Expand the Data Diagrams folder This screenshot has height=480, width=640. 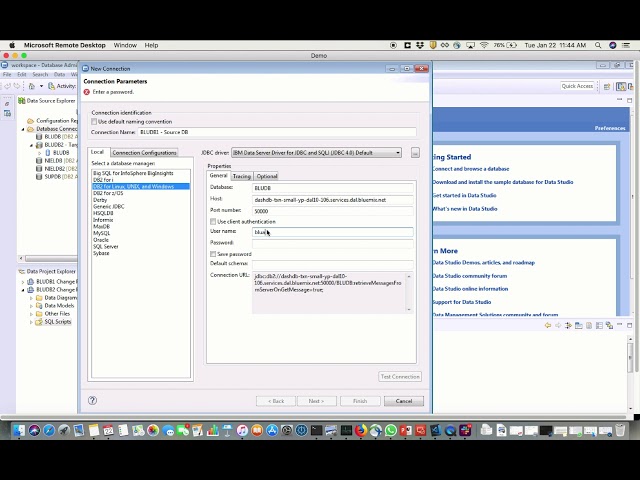[x=31, y=298]
